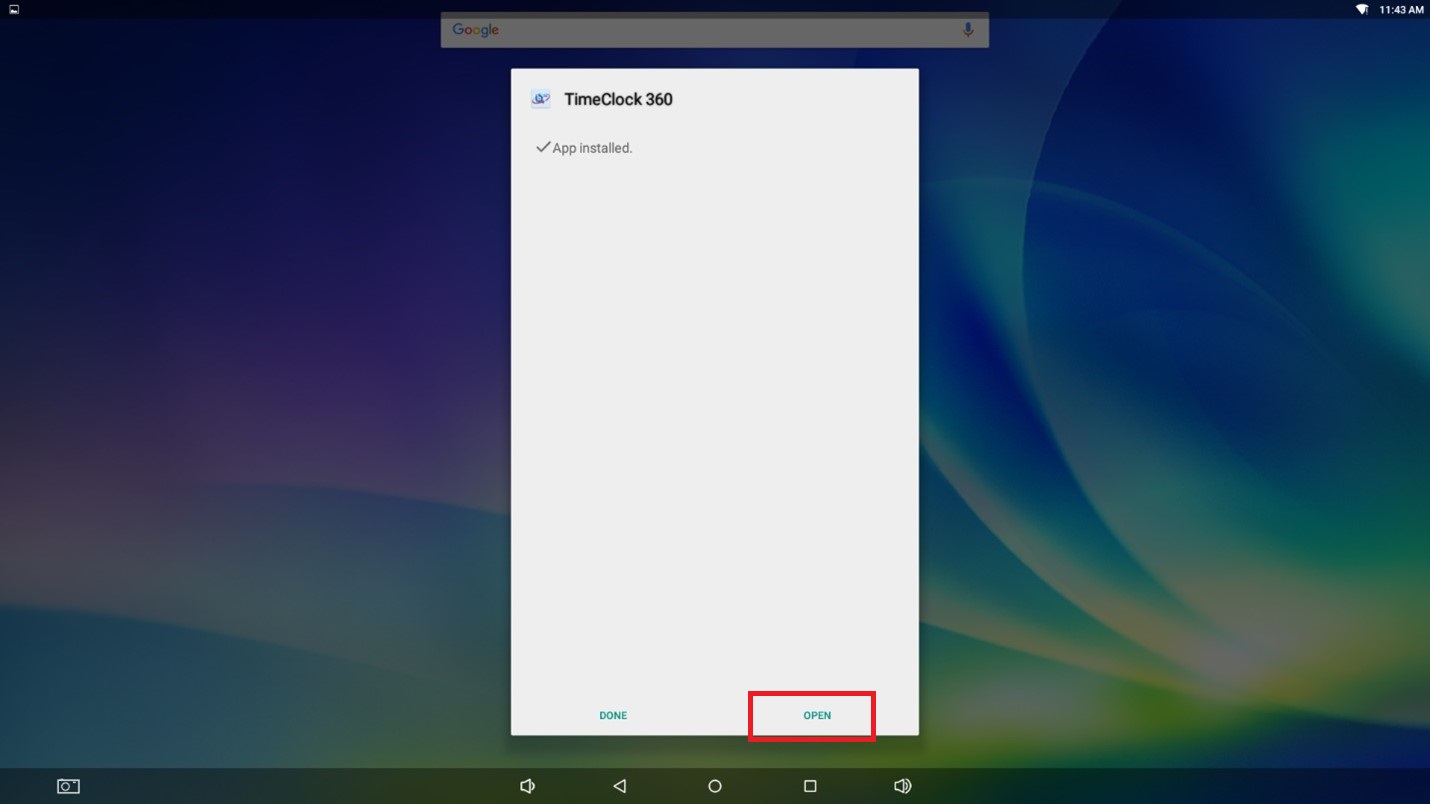Tap the Wi-Fi status icon

pos(1362,9)
